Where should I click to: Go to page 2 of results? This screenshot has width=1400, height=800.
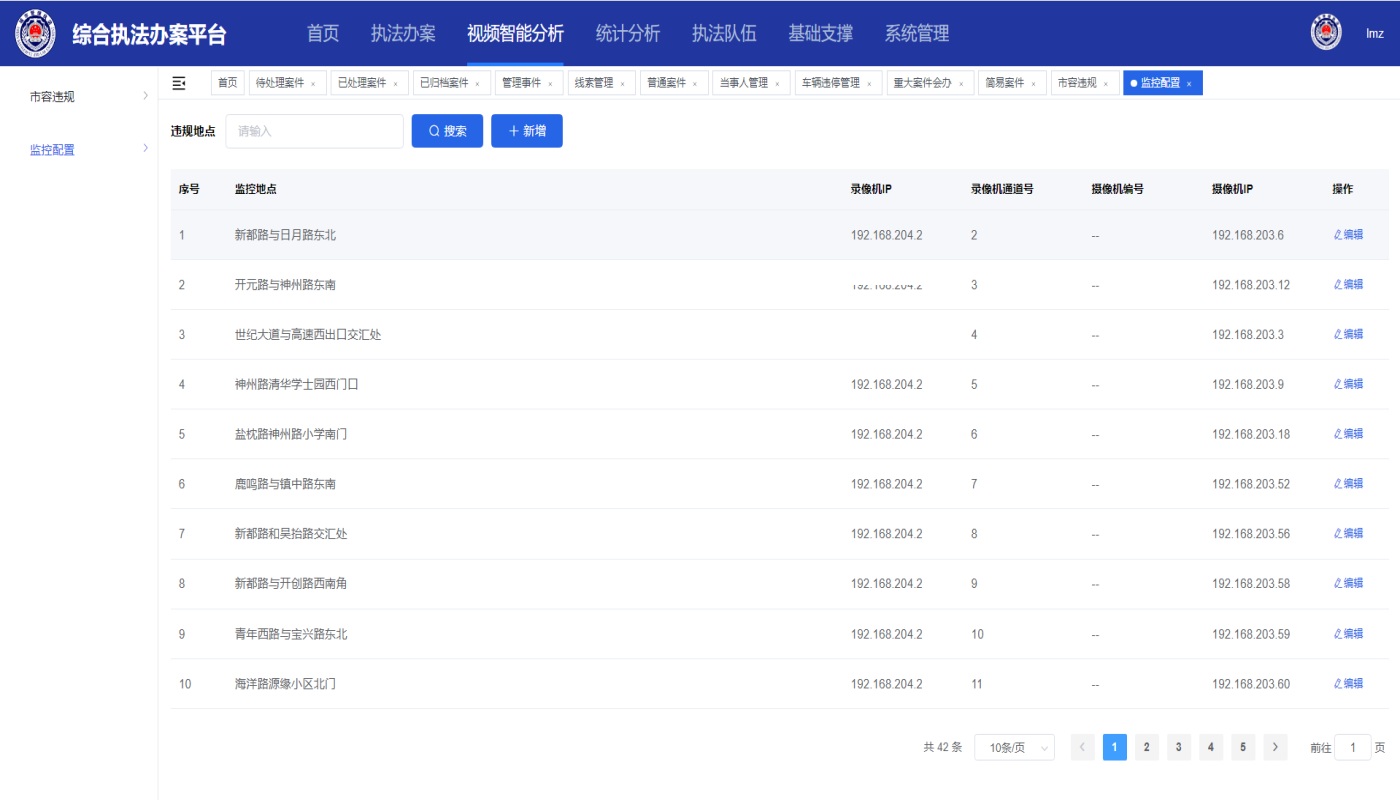tap(1147, 747)
